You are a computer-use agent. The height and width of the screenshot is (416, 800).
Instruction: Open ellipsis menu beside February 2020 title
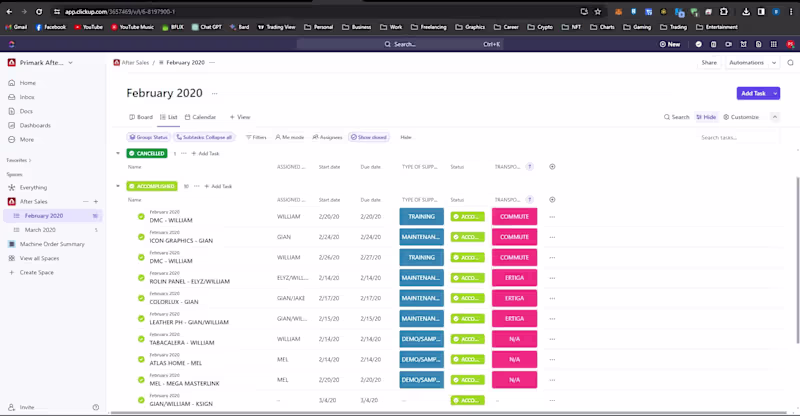216,94
